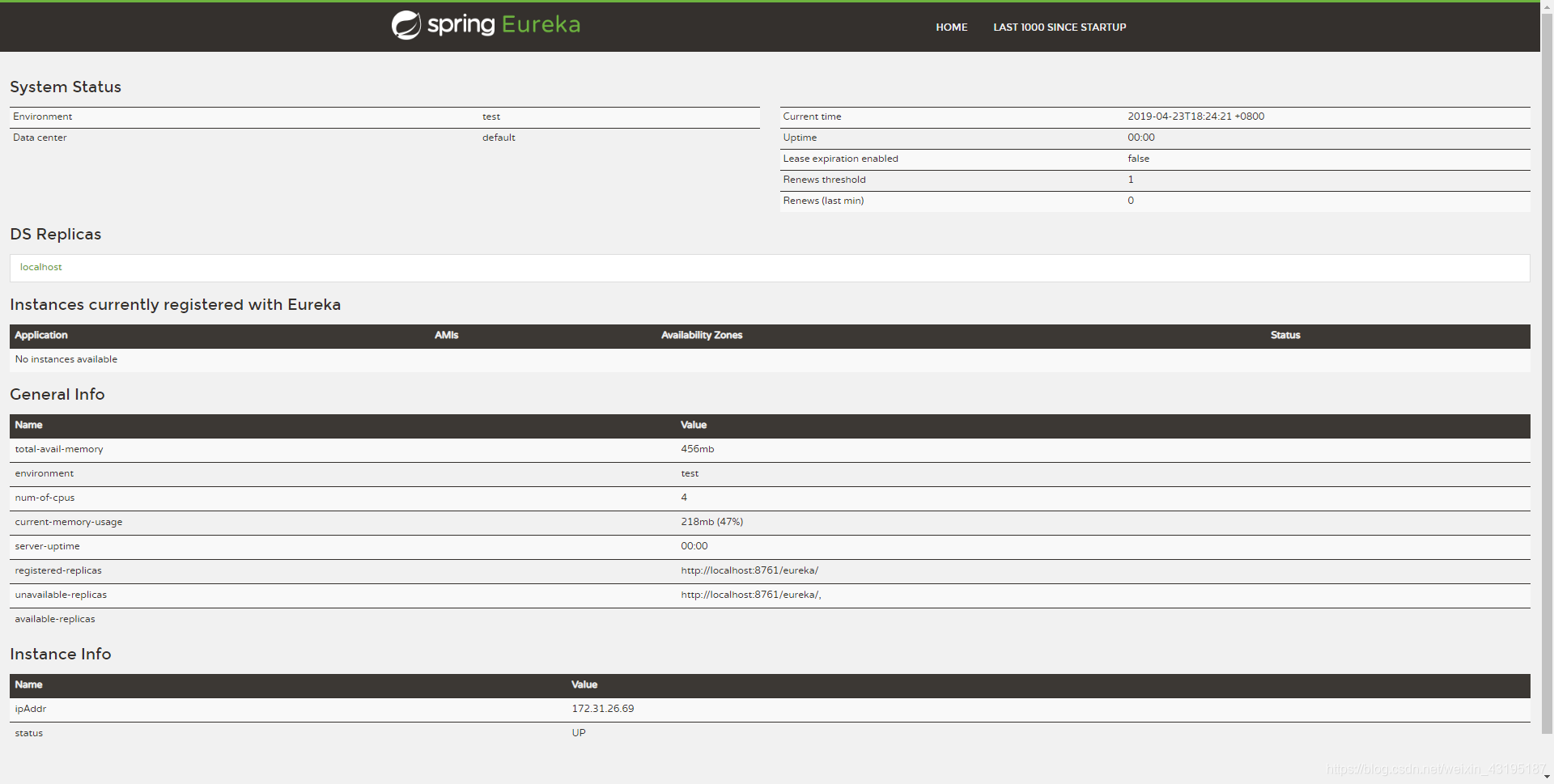This screenshot has width=1554, height=784.
Task: Click the Application column header
Action: pyautogui.click(x=41, y=335)
